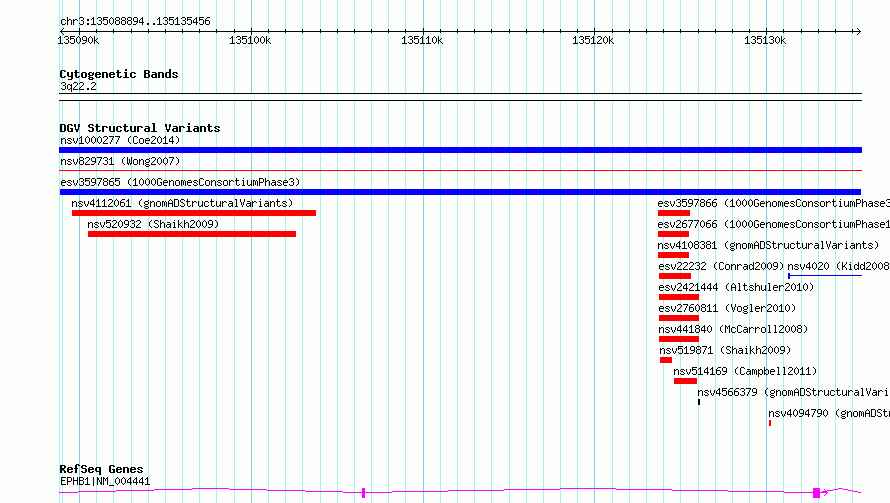Click the esv3597865 (1000GenomesConsortiumPhase3) label
The width and height of the screenshot is (890, 503).
[x=180, y=182]
